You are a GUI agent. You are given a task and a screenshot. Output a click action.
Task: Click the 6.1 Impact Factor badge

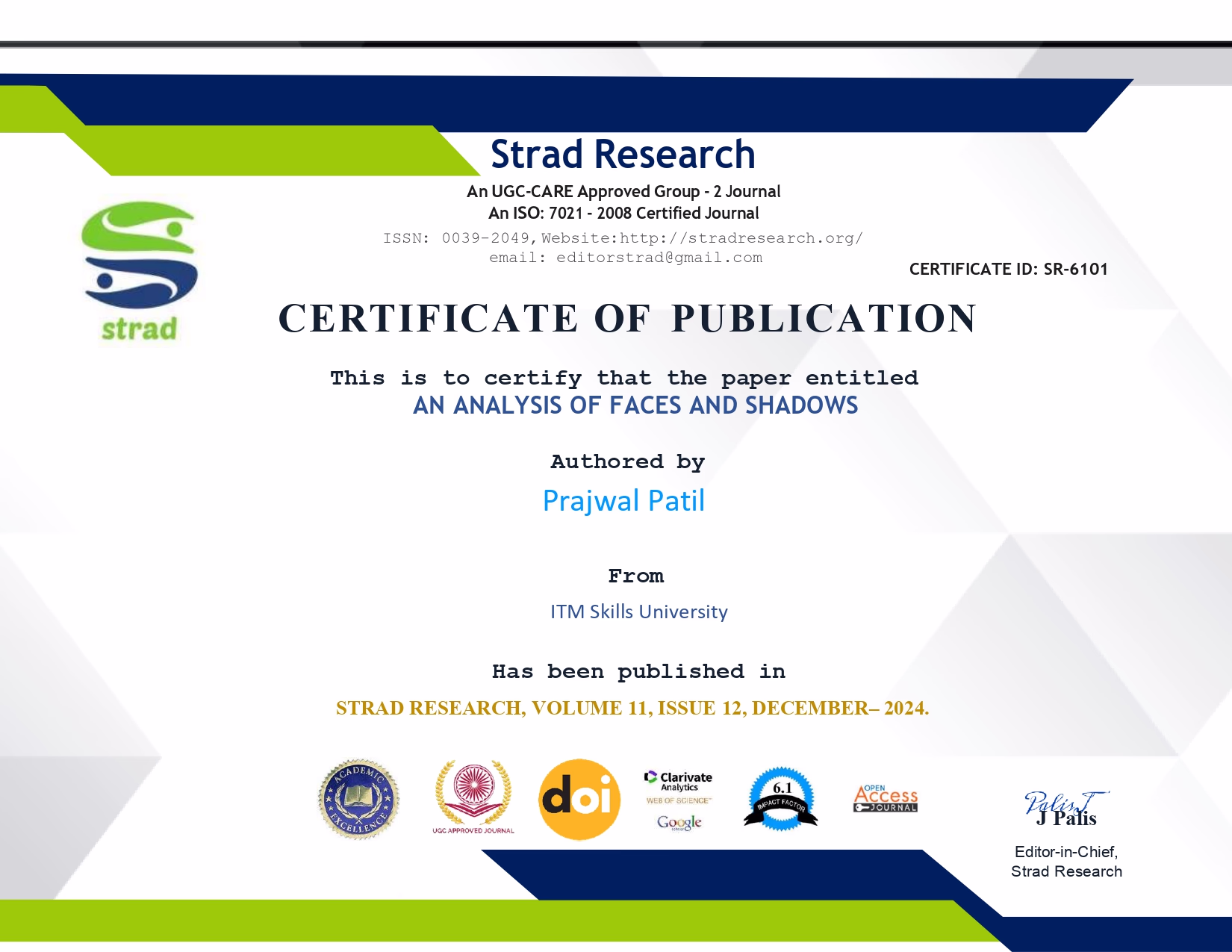(x=781, y=800)
